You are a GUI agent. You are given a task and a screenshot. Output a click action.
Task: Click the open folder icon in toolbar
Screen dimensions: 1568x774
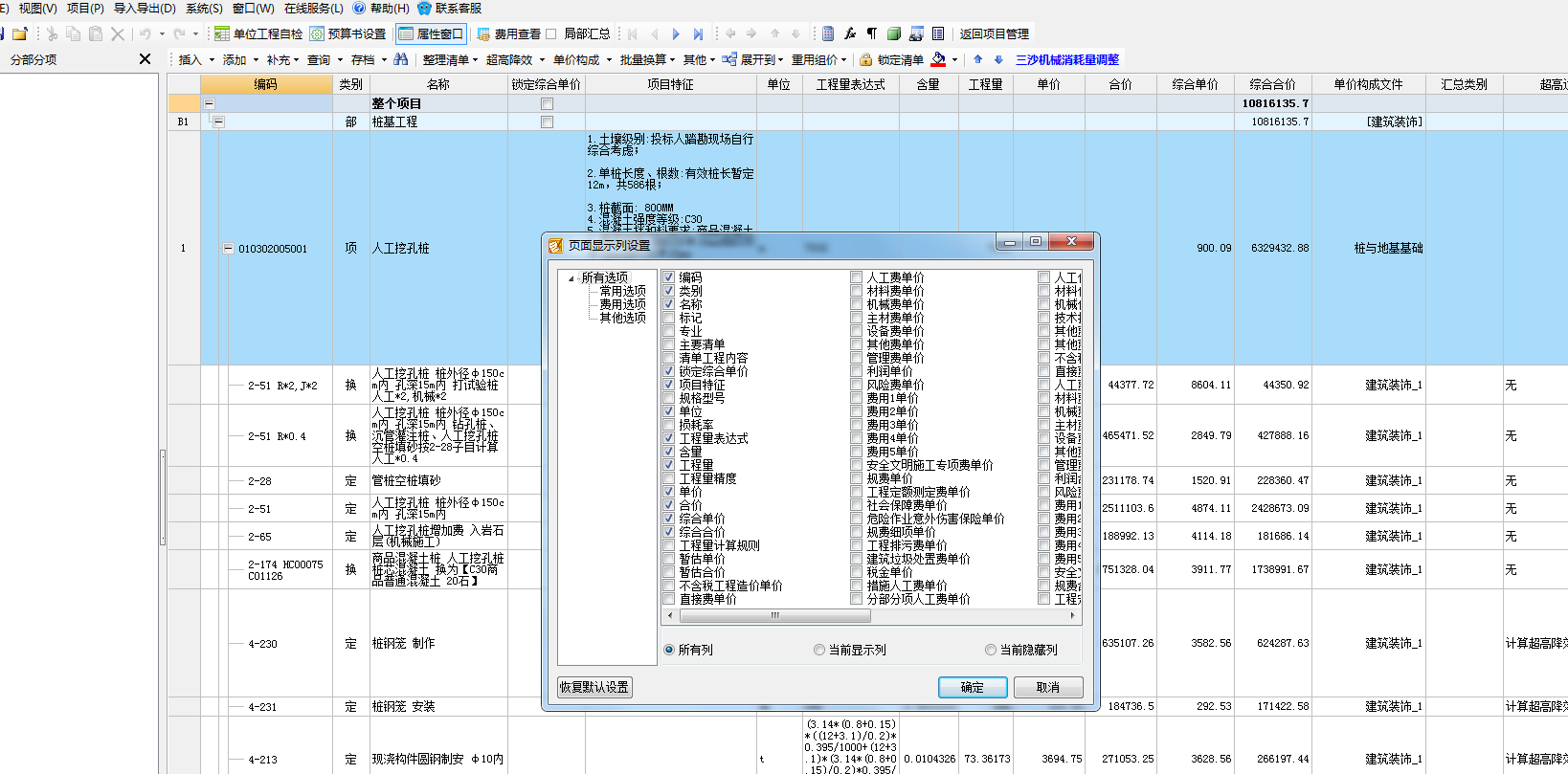point(19,33)
